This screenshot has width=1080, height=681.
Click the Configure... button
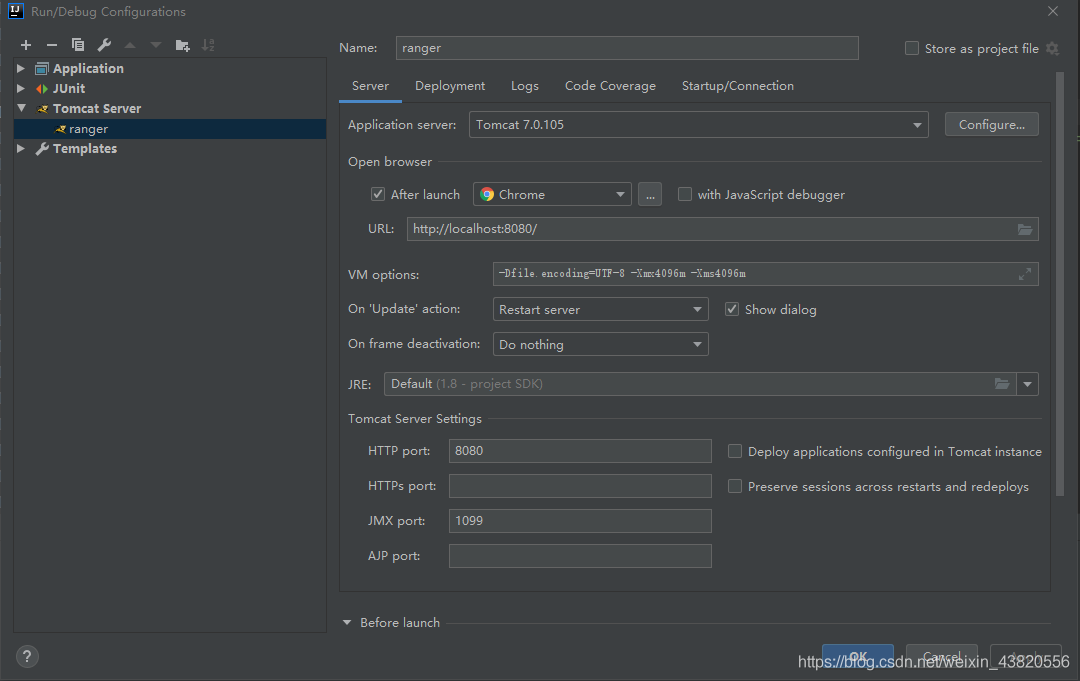click(991, 125)
